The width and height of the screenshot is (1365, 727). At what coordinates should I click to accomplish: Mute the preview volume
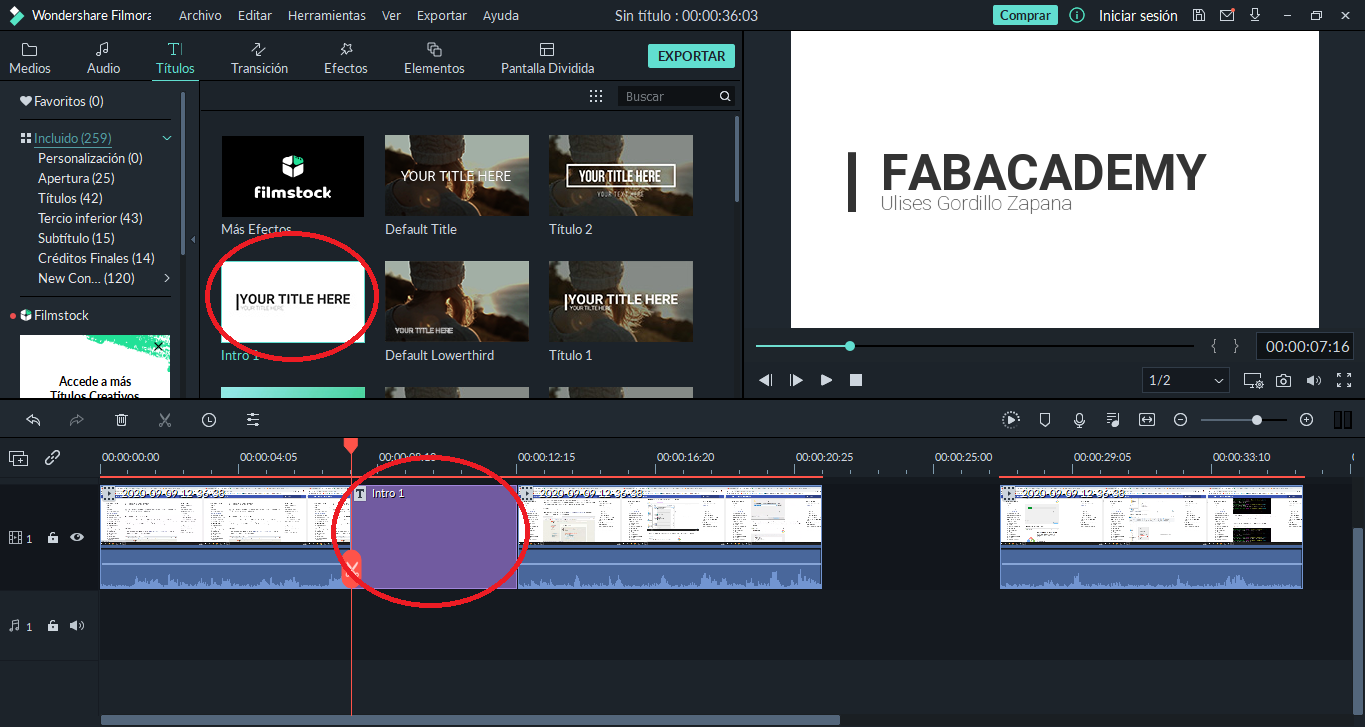pyautogui.click(x=1314, y=380)
